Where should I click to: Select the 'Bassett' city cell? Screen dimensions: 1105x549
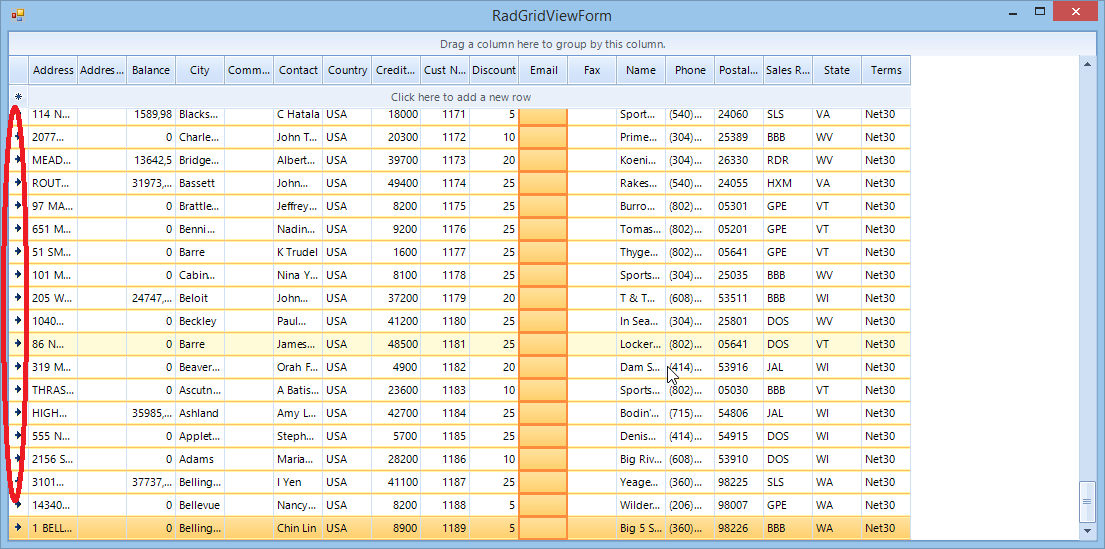pos(200,183)
